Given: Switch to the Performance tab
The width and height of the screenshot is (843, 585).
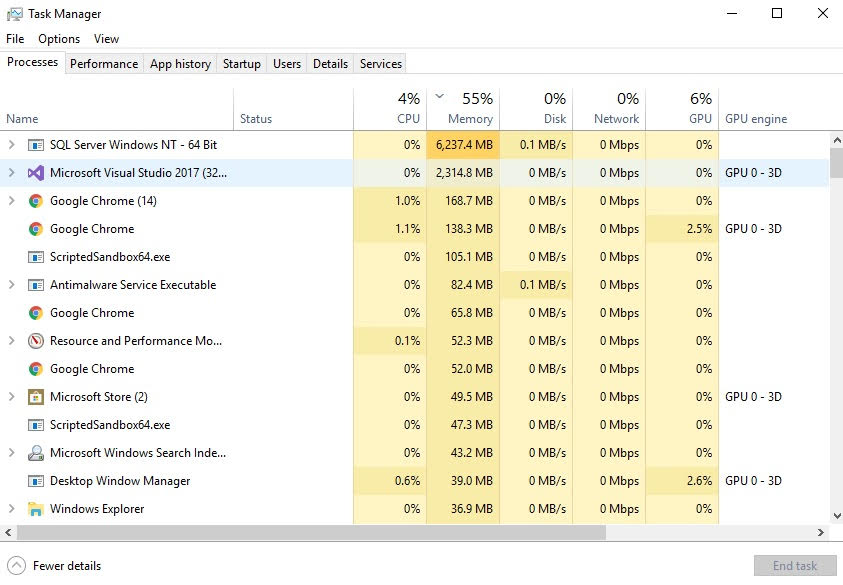Looking at the screenshot, I should (104, 64).
